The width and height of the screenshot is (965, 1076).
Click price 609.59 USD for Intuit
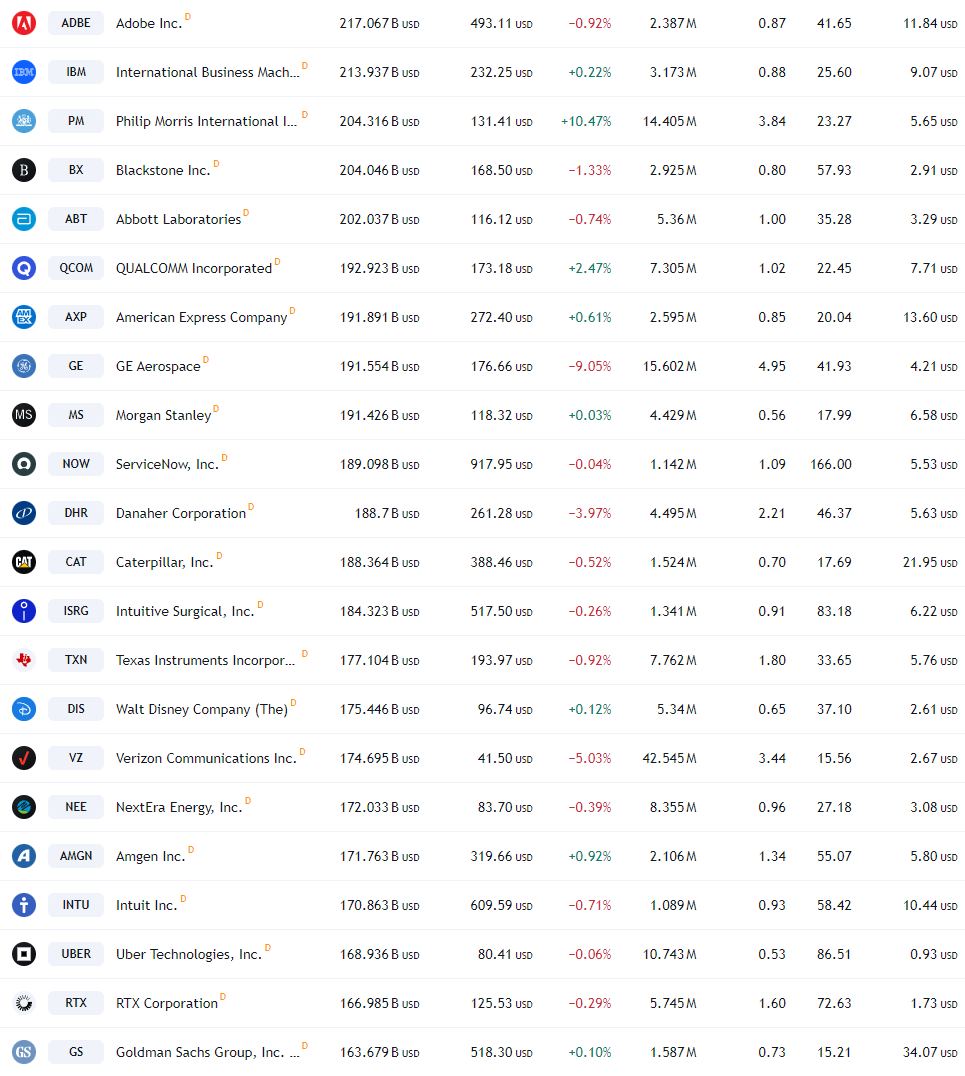pyautogui.click(x=502, y=905)
